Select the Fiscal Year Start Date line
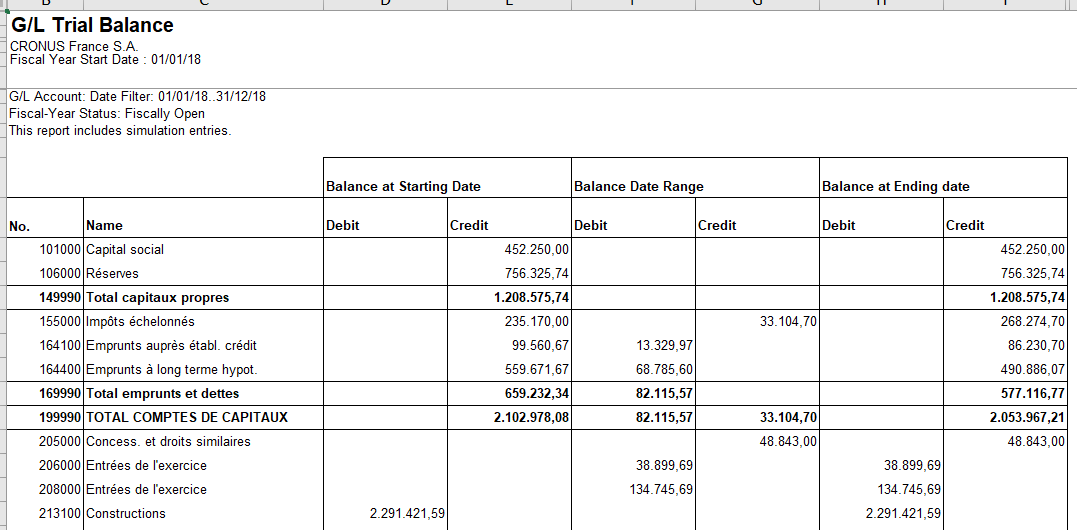 pos(105,59)
